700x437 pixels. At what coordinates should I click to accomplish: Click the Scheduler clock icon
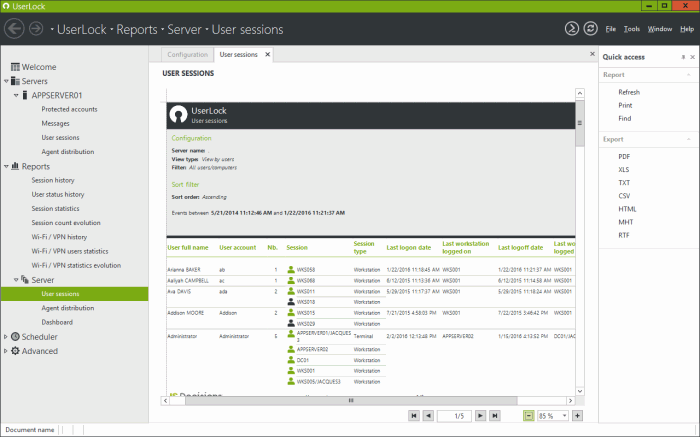15,337
